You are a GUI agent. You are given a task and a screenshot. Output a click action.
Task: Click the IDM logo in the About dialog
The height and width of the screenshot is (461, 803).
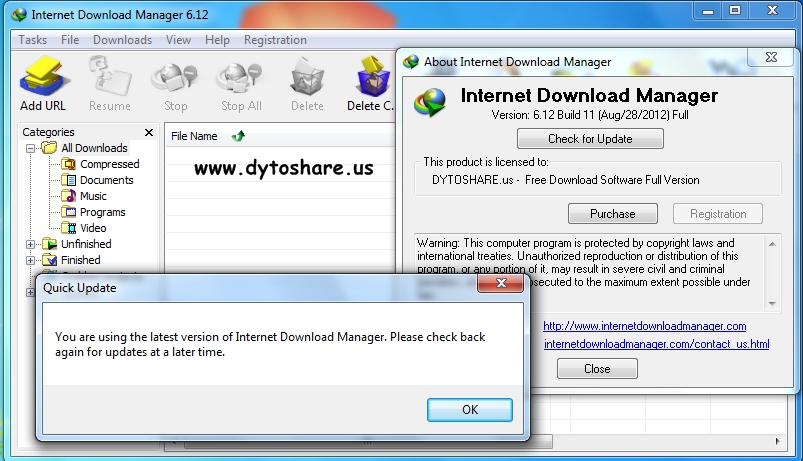pos(430,102)
